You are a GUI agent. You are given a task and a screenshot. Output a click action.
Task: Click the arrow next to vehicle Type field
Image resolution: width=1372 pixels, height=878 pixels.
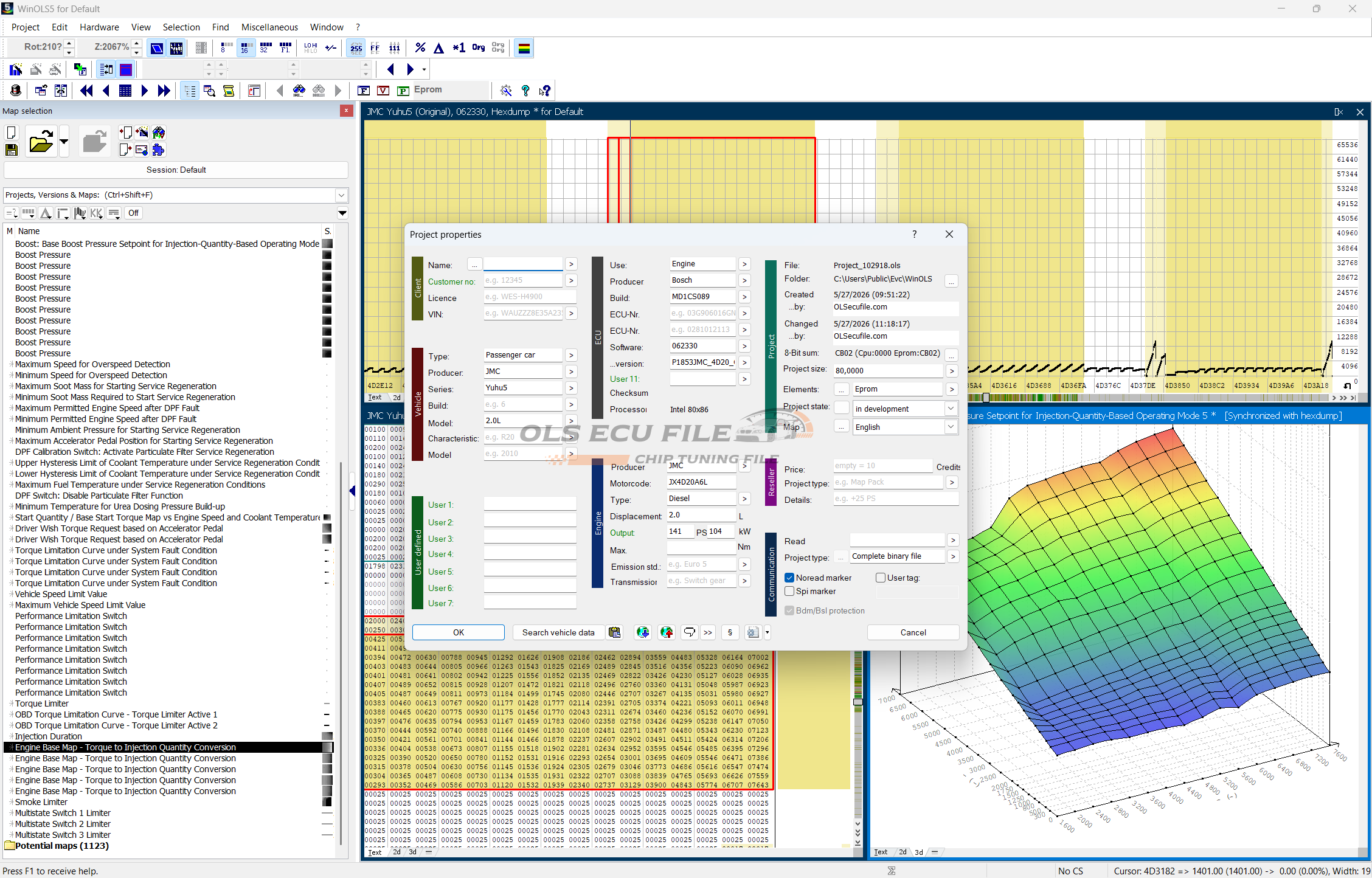(x=570, y=355)
